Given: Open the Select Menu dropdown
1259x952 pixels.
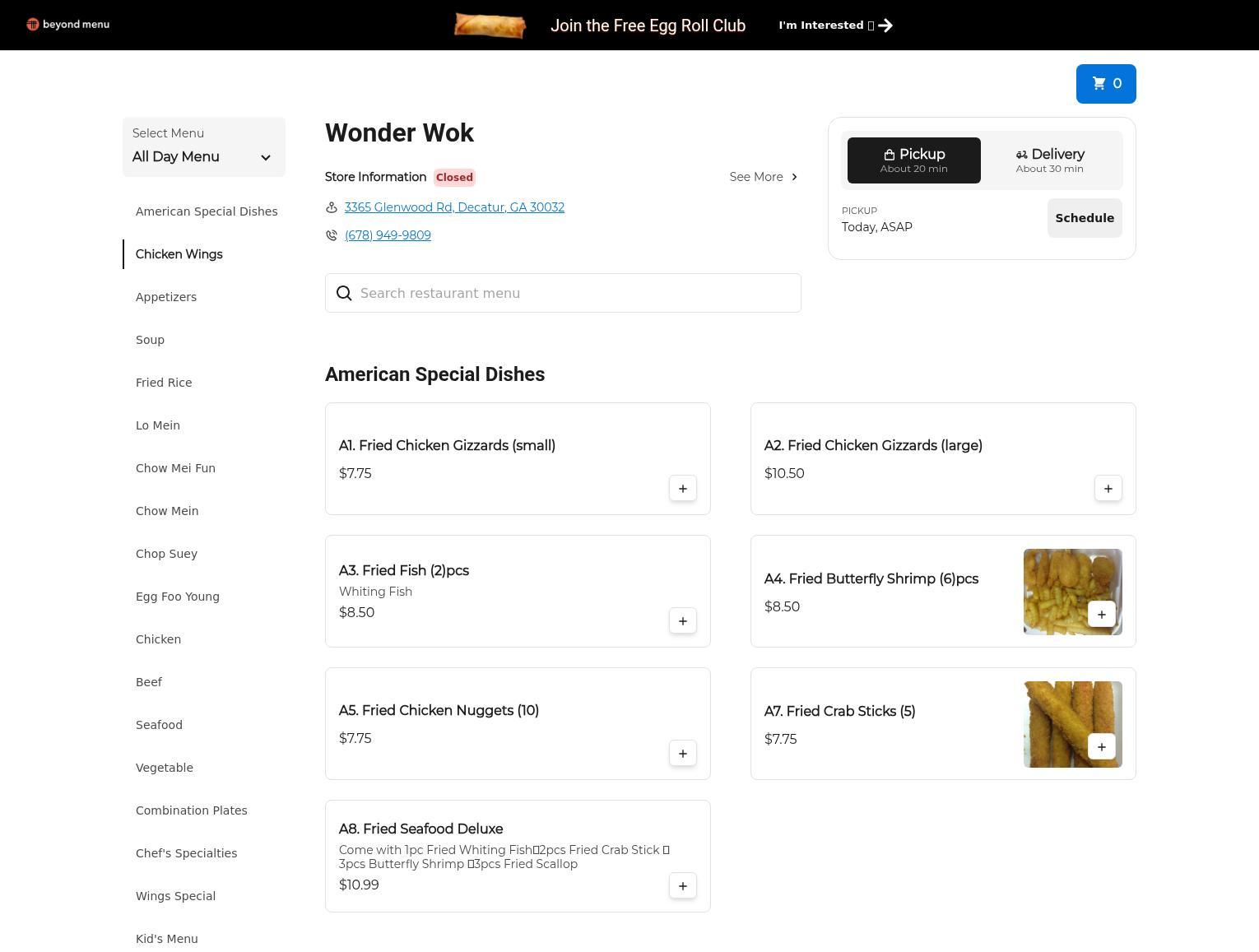Looking at the screenshot, I should click(x=203, y=147).
